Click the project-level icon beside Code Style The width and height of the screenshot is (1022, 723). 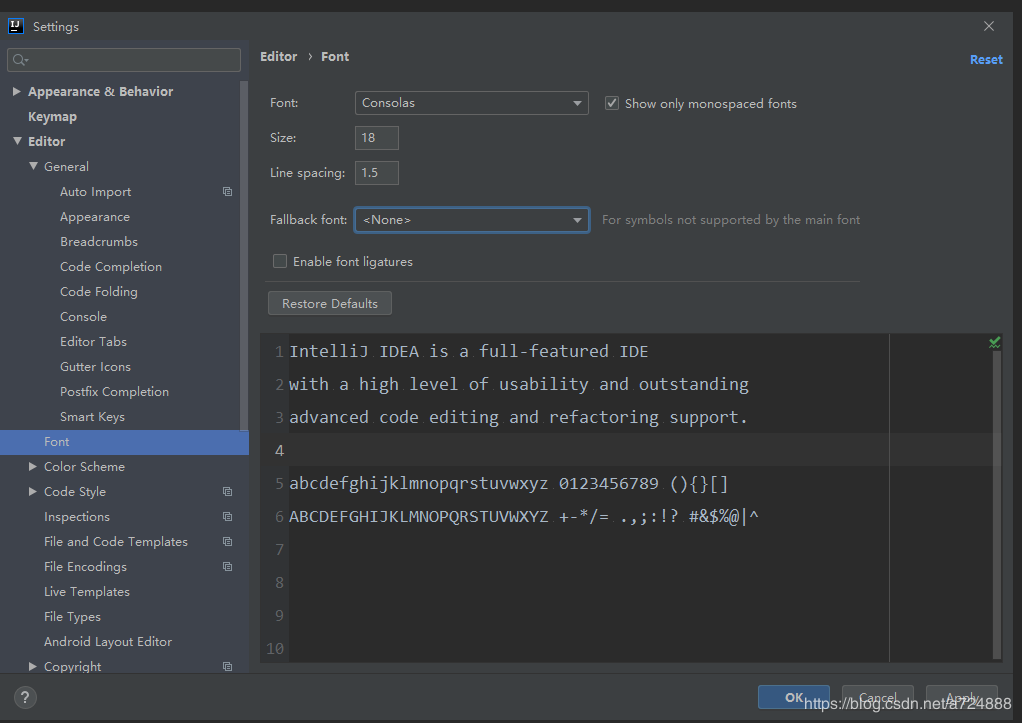point(227,492)
